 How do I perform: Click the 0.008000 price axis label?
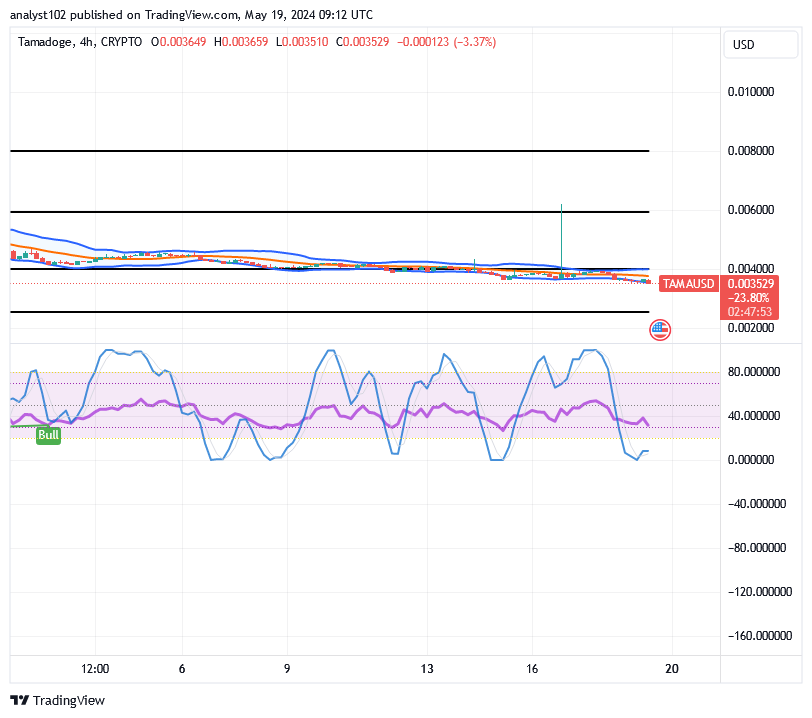click(750, 151)
